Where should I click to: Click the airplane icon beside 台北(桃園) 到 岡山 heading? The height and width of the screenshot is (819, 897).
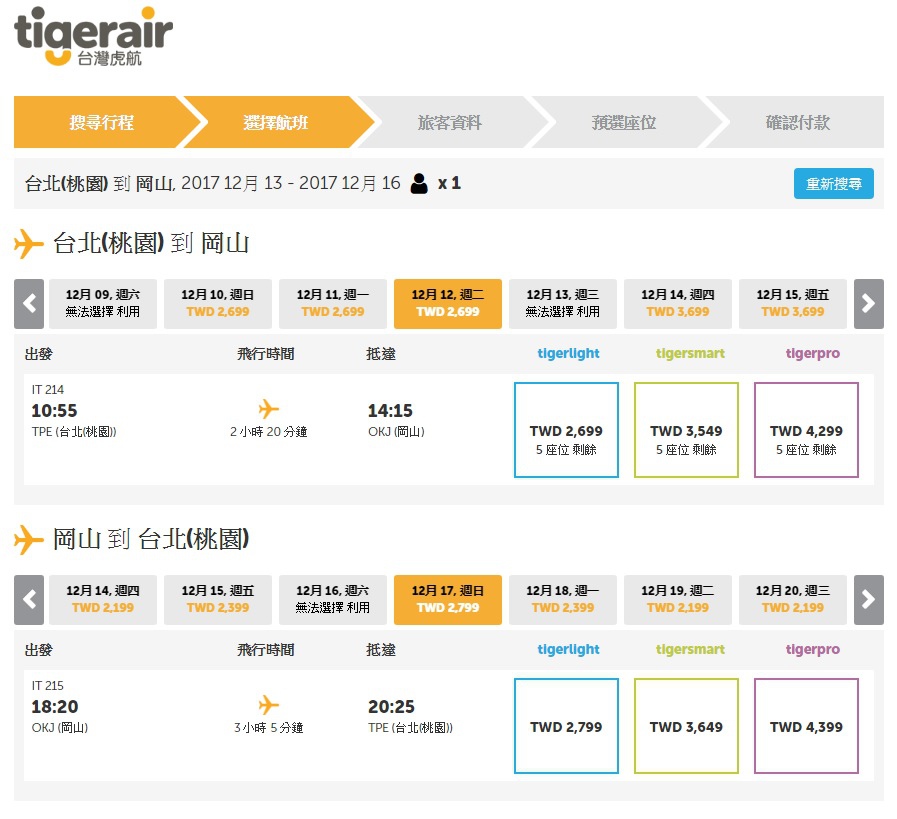click(x=29, y=244)
